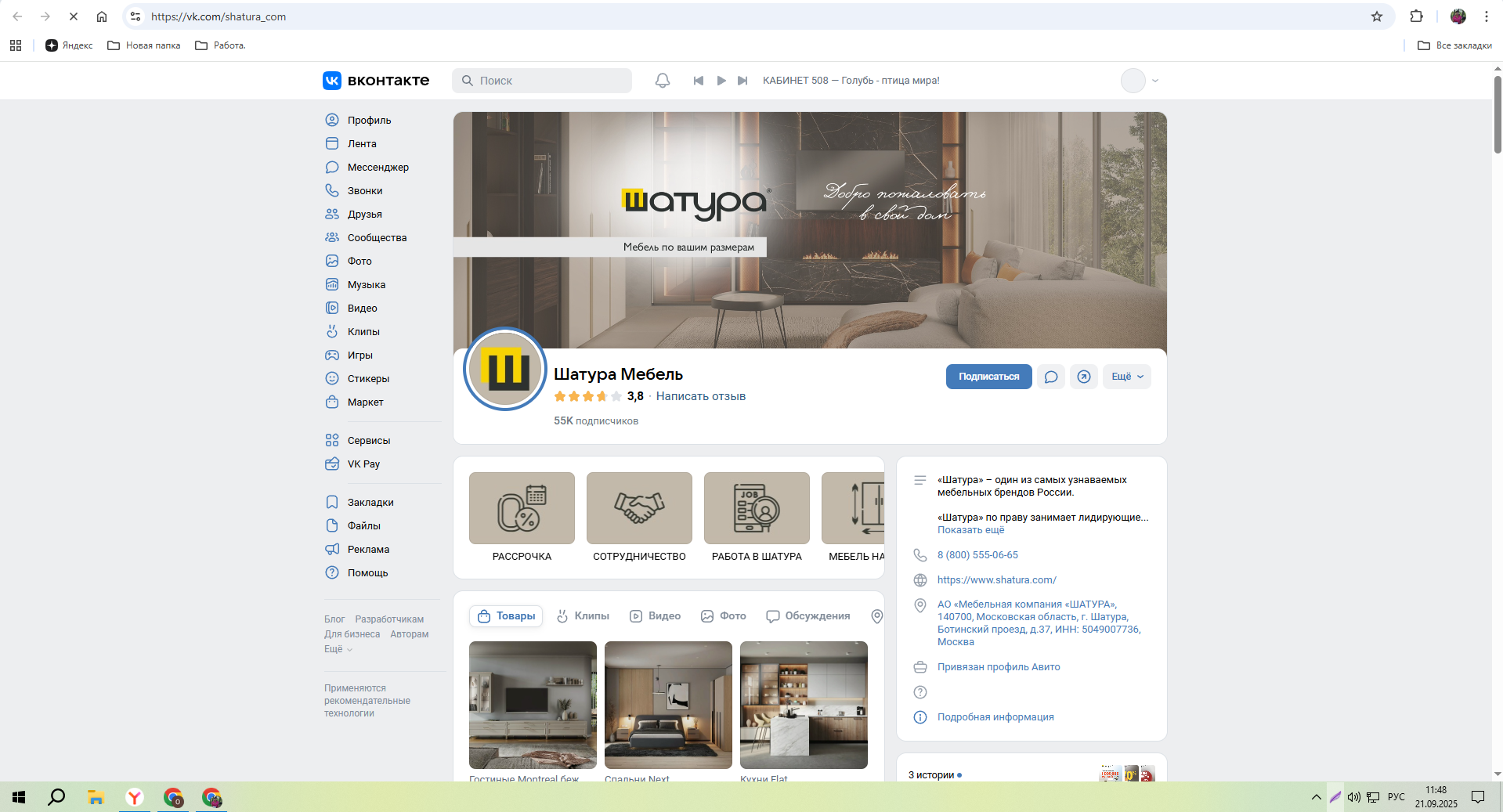Open the СОТРУДНИЧЕСТВО menu tile

tap(639, 518)
